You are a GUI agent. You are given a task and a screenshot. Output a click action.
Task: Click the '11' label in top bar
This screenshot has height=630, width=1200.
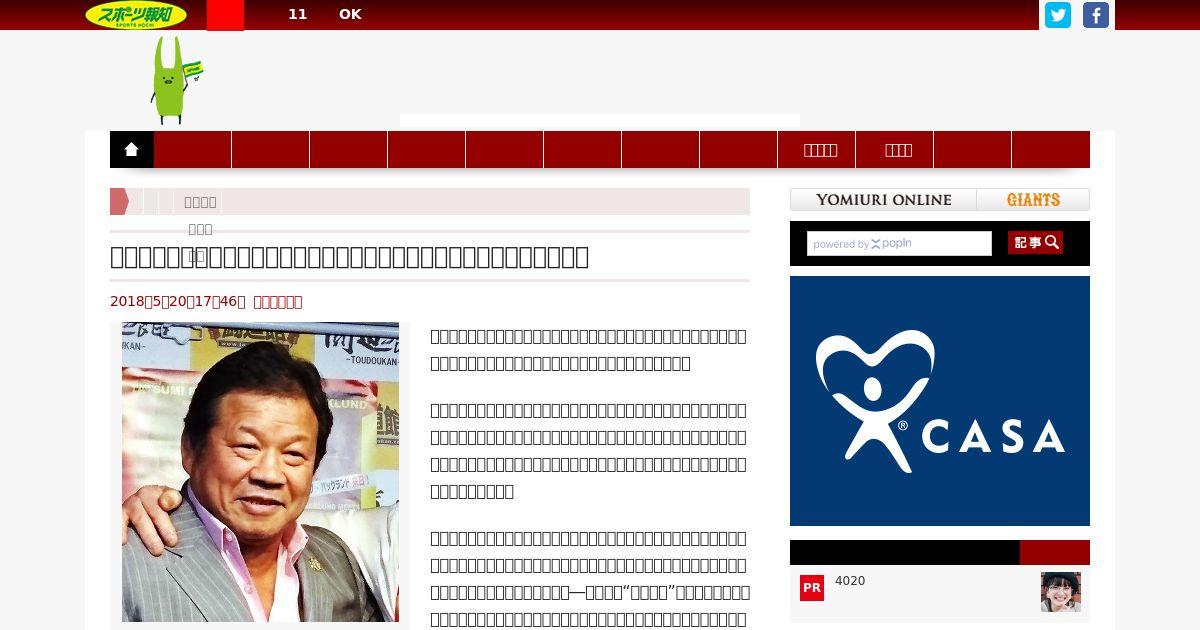297,14
